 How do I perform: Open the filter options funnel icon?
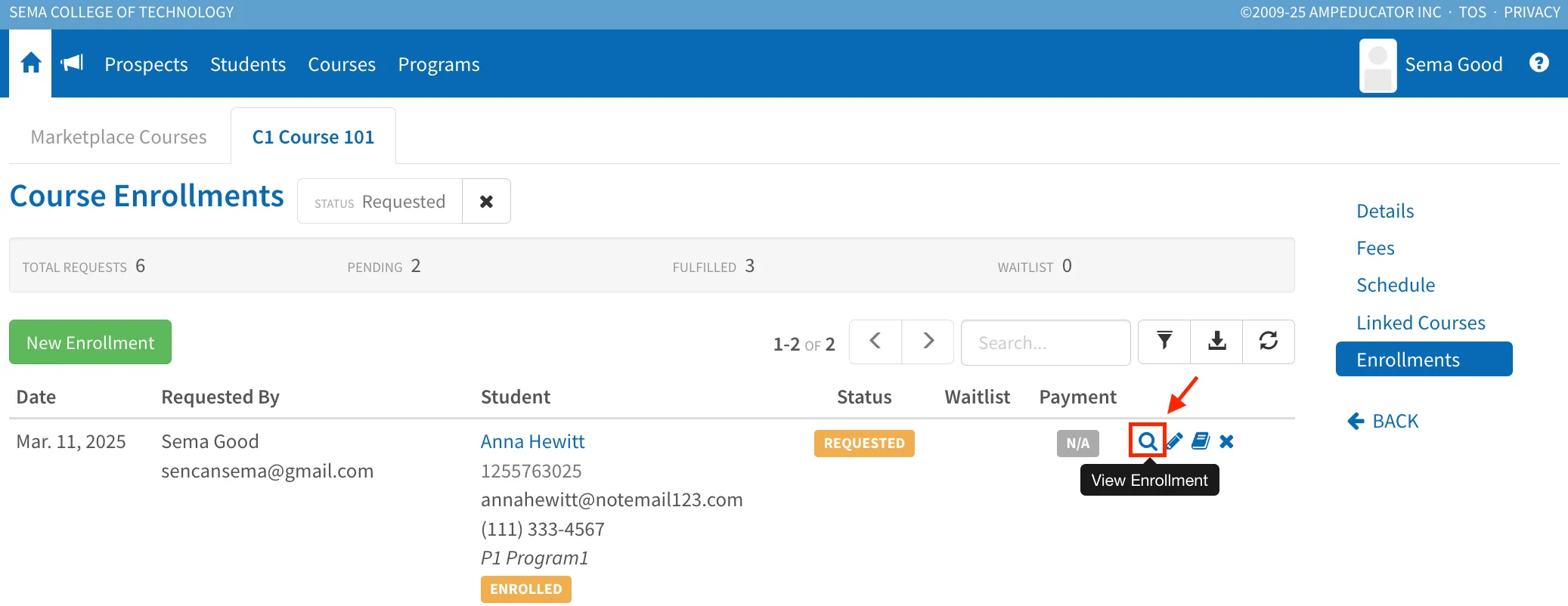tap(1164, 342)
